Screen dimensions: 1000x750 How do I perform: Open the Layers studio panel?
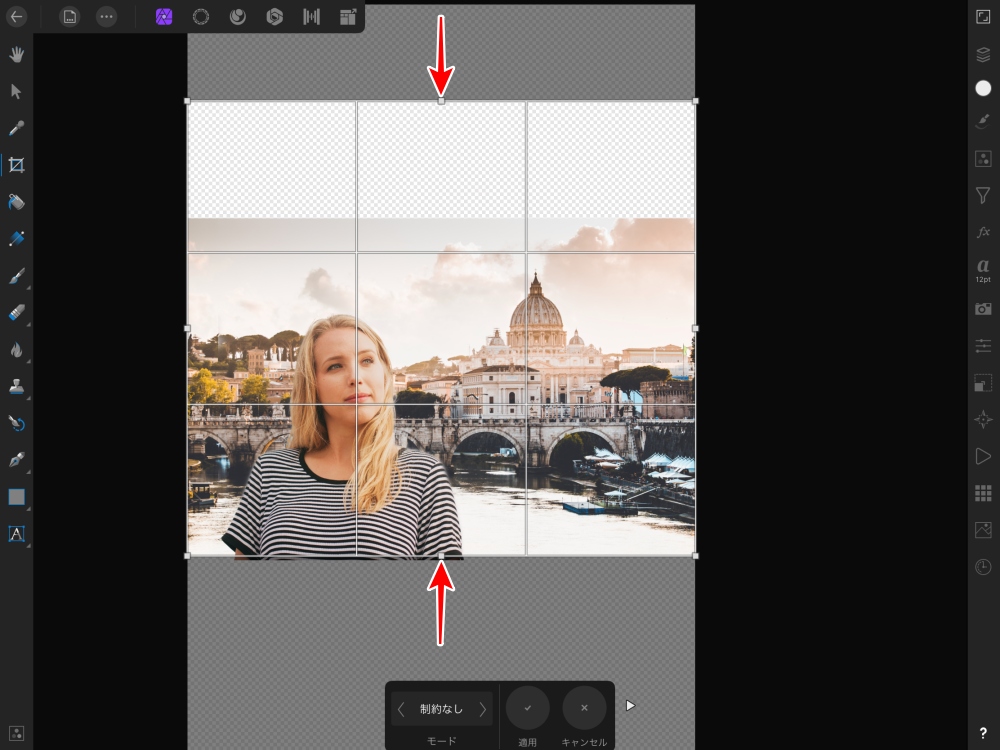[x=983, y=54]
